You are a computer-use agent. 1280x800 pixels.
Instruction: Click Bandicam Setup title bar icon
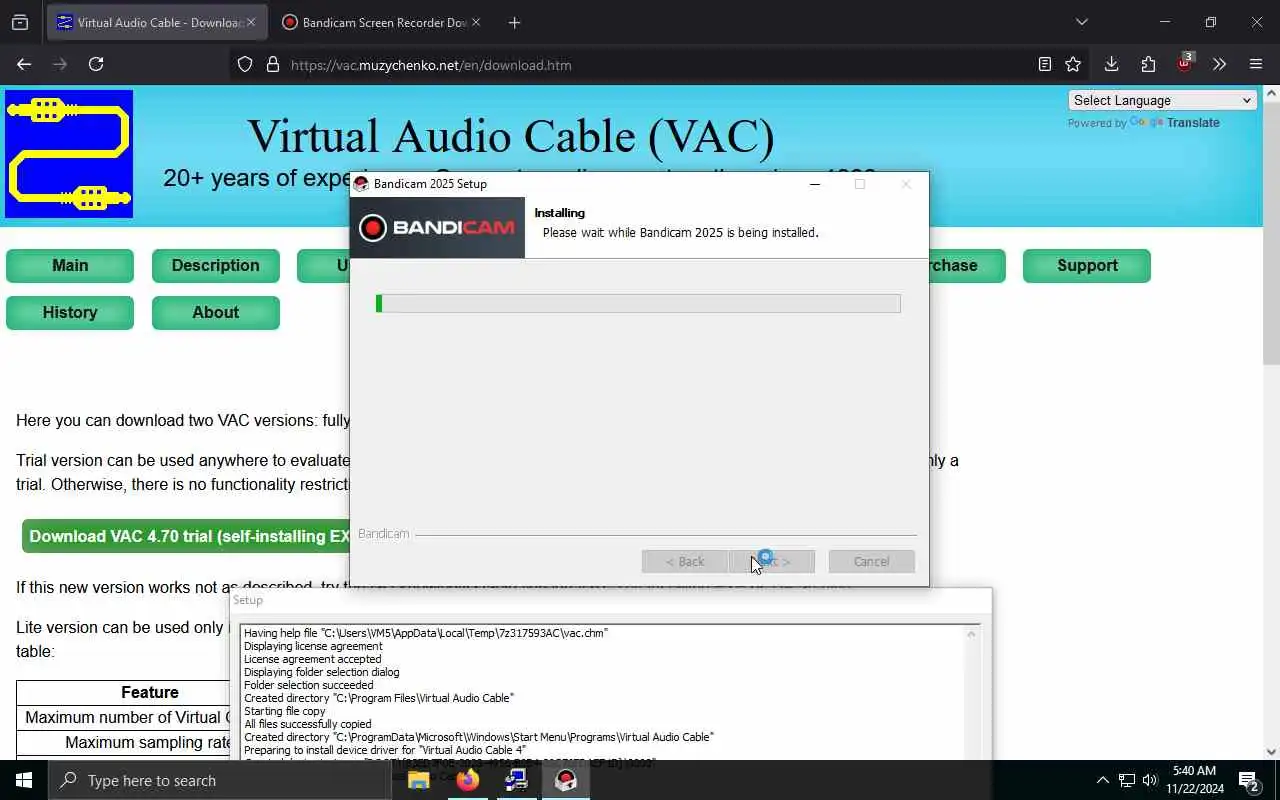click(361, 184)
